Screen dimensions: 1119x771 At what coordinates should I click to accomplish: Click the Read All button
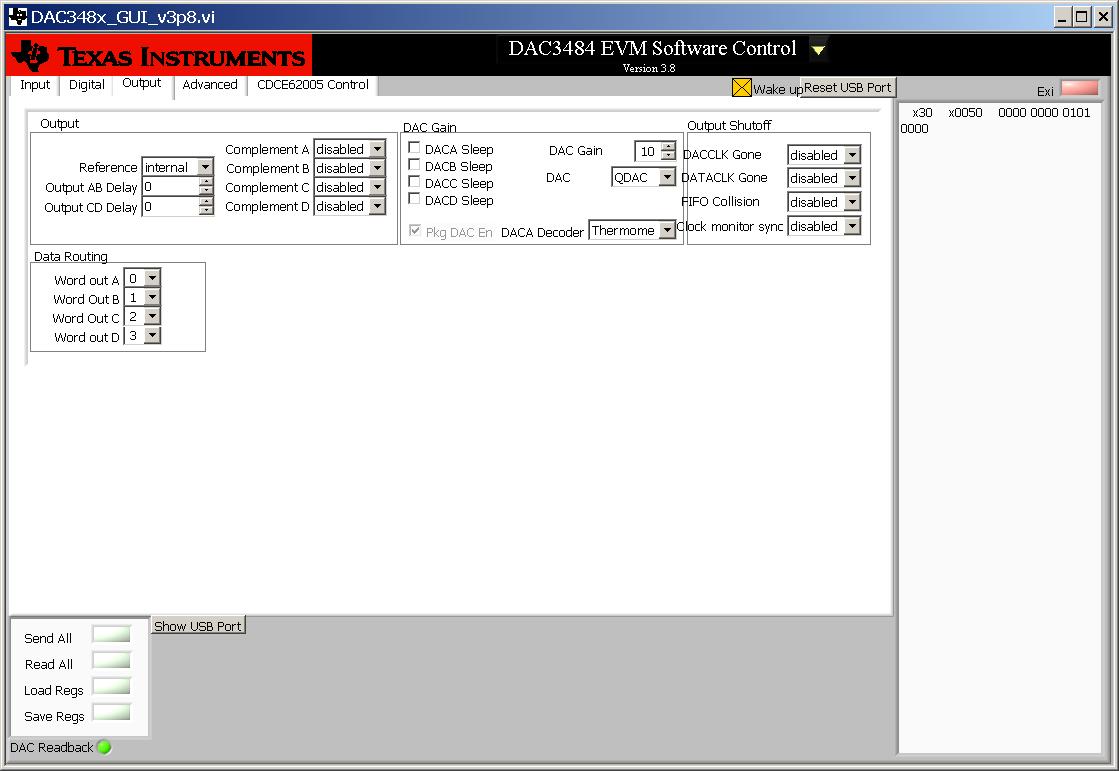111,660
